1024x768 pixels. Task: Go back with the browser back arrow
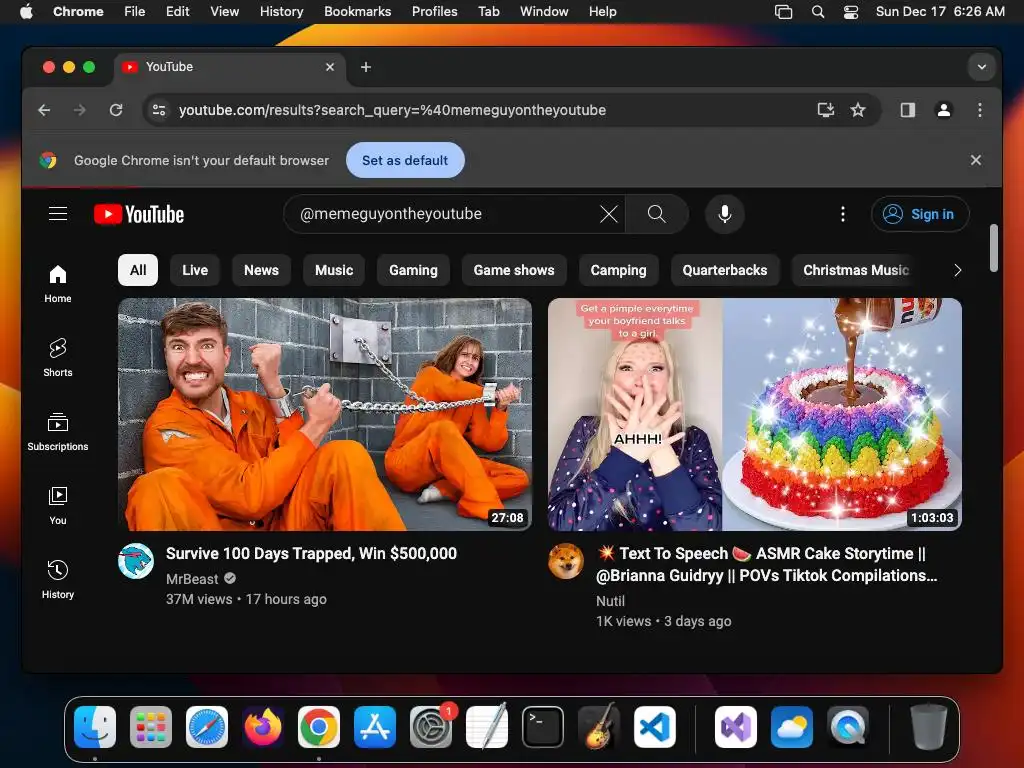44,110
